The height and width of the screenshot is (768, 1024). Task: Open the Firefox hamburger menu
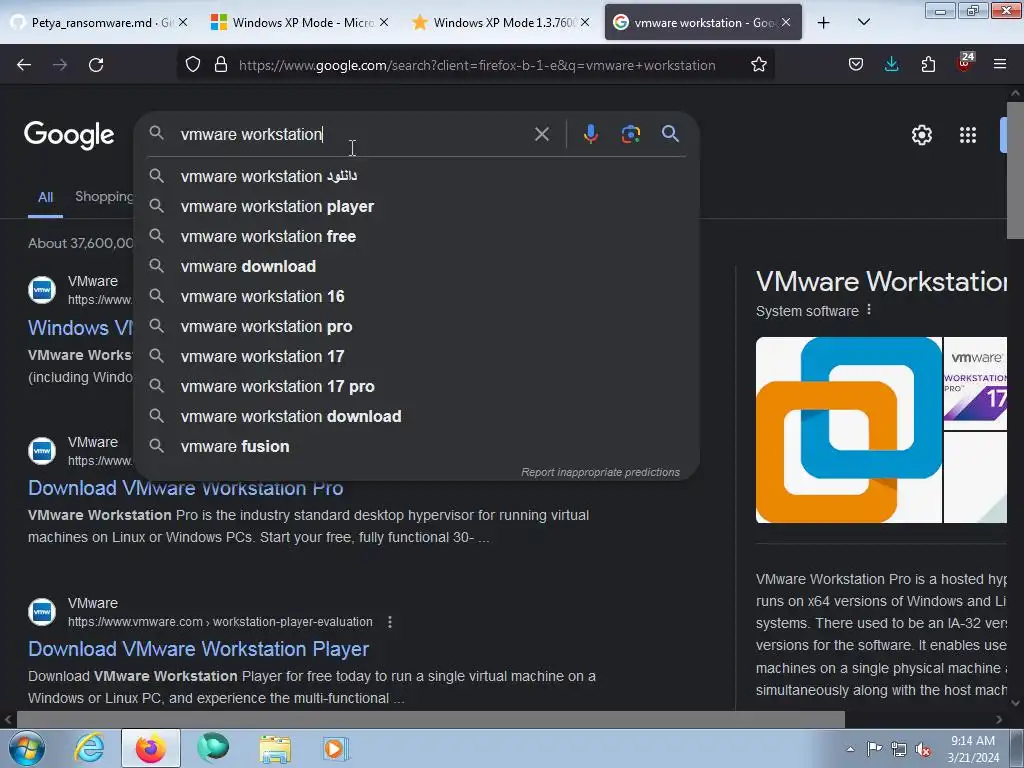coord(1000,65)
